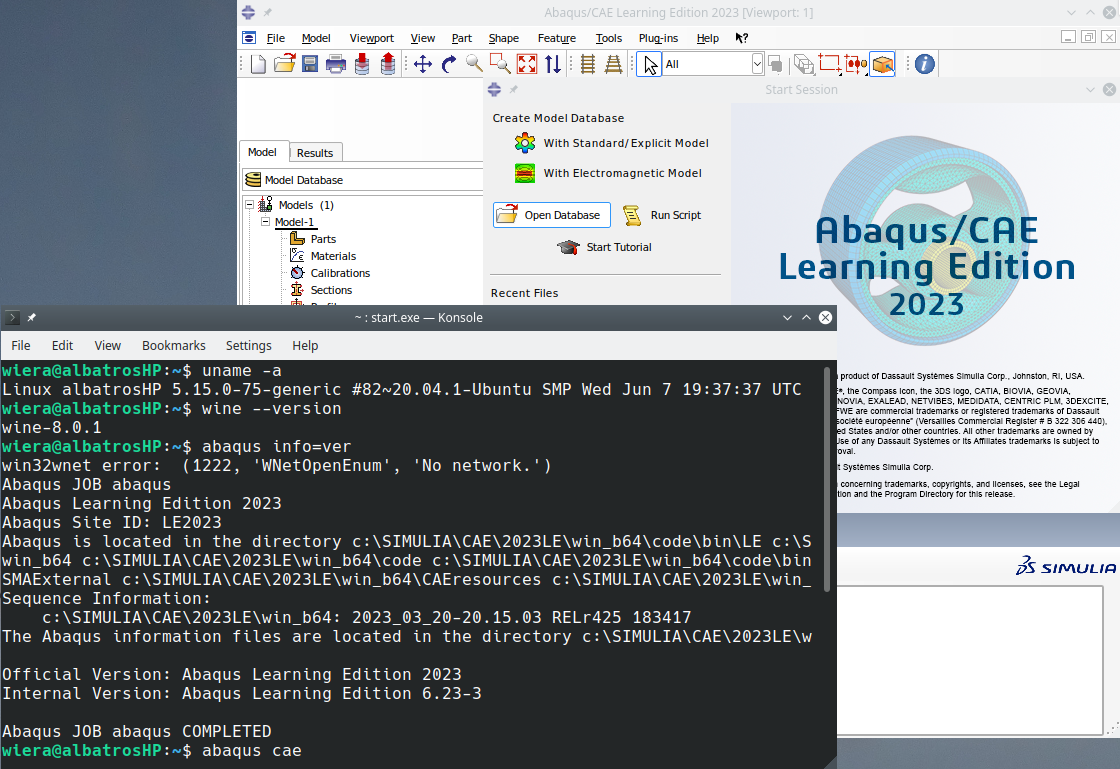Open the Print dialog via toolbar icon
The width and height of the screenshot is (1120, 769).
pos(334,63)
